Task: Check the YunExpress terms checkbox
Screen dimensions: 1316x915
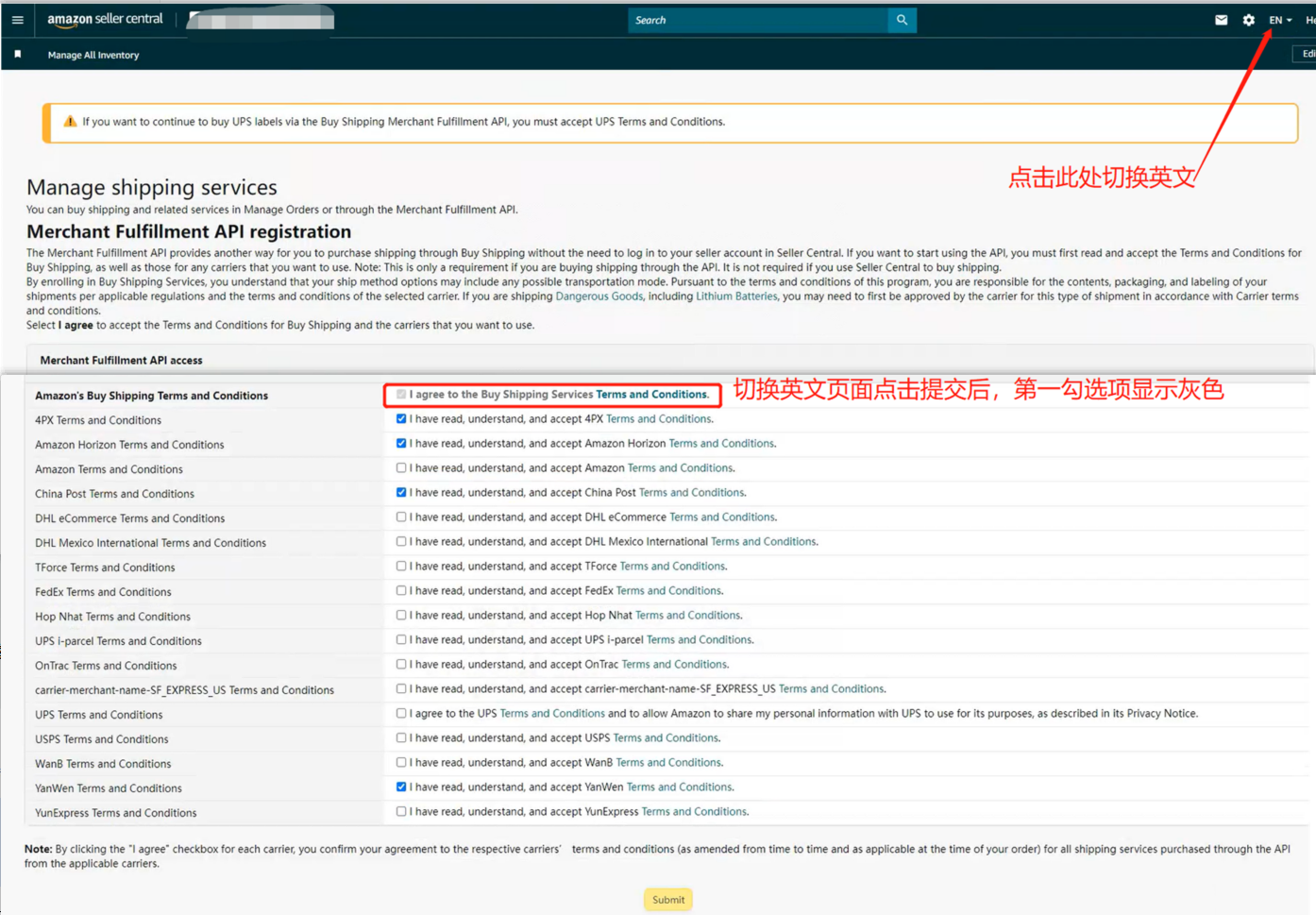Action: [401, 811]
